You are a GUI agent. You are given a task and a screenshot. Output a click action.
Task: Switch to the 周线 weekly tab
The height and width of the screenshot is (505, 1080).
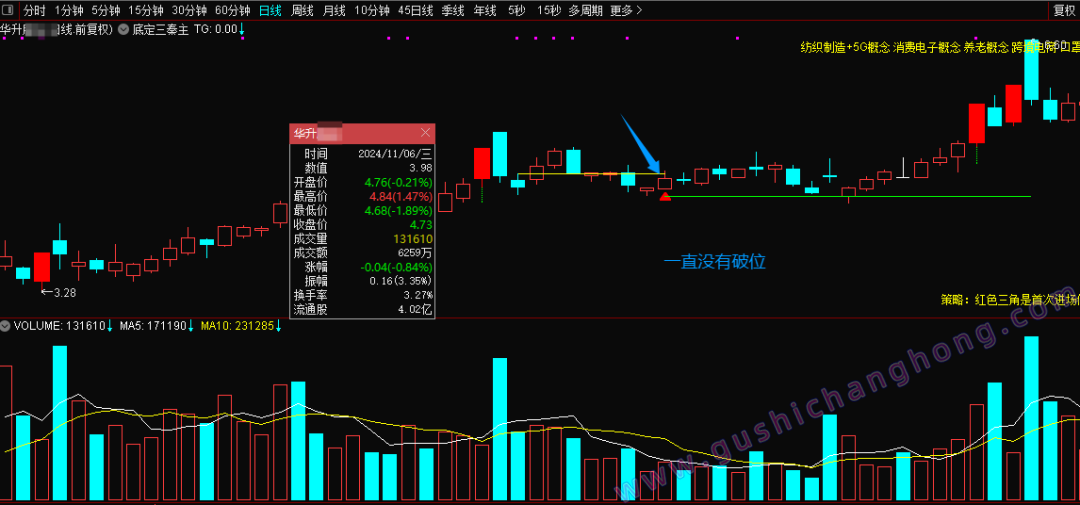(x=302, y=10)
